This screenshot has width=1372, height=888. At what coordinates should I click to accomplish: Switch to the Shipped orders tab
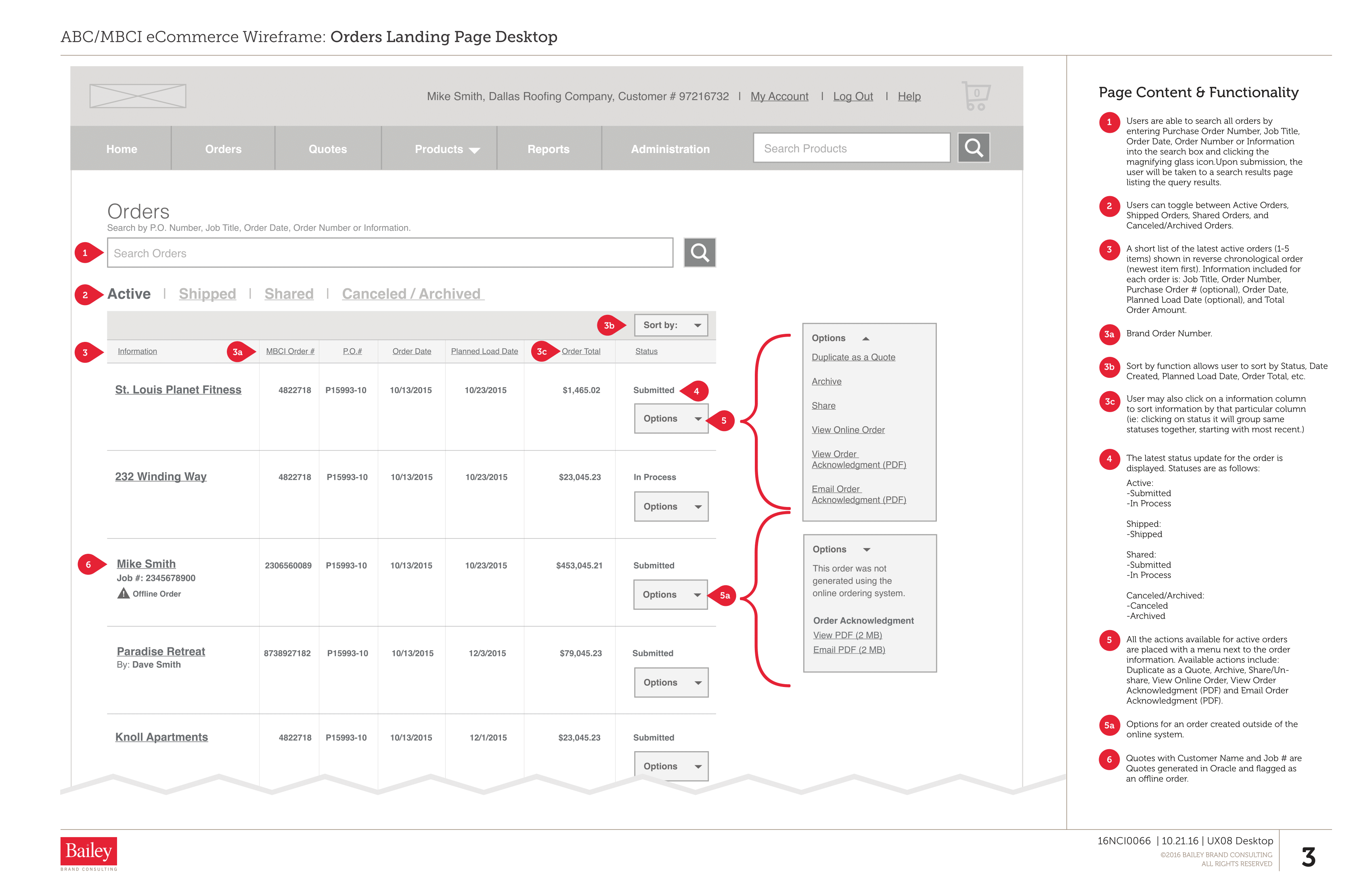tap(207, 294)
